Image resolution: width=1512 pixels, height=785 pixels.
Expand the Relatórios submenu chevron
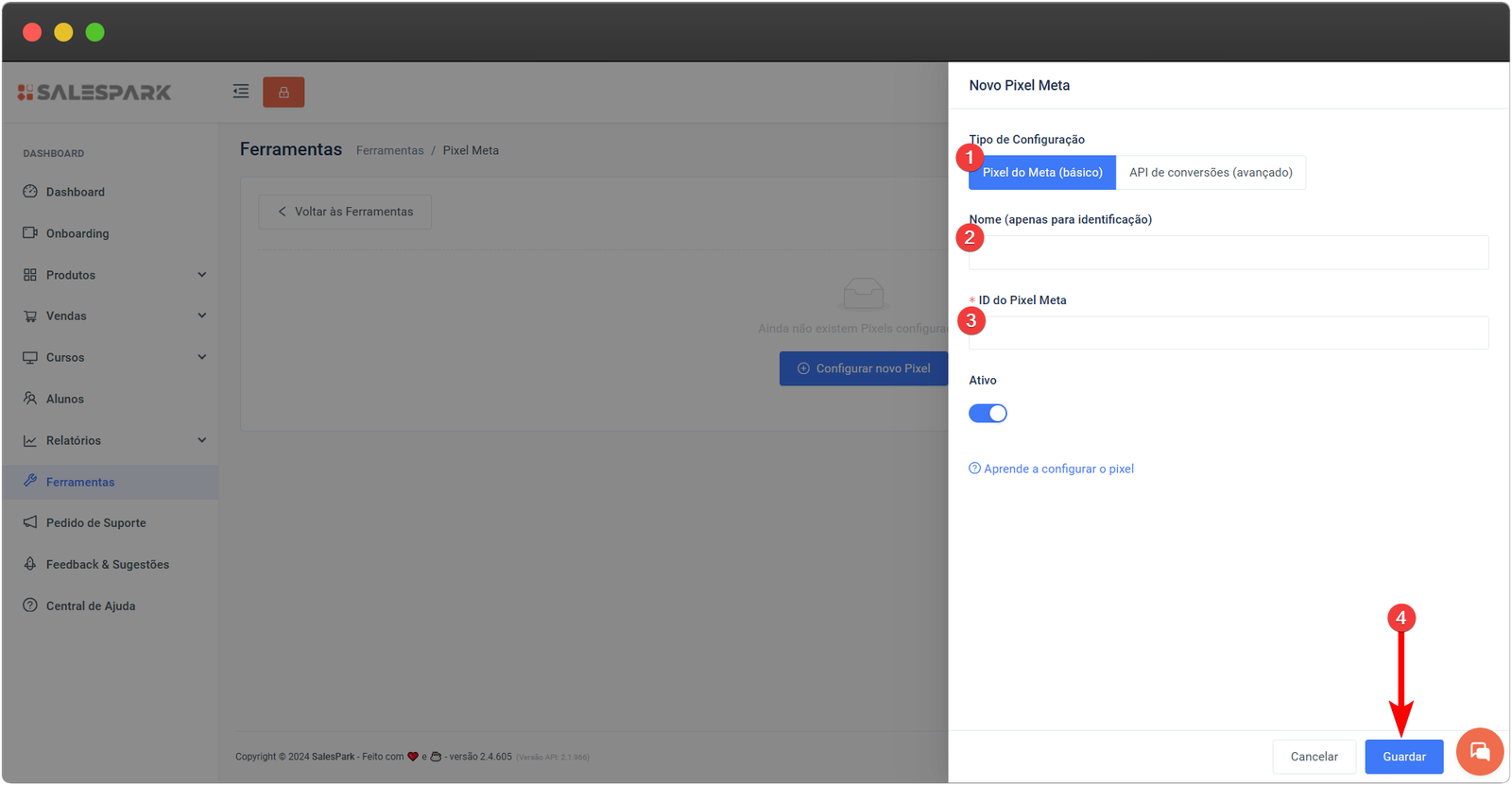(201, 440)
